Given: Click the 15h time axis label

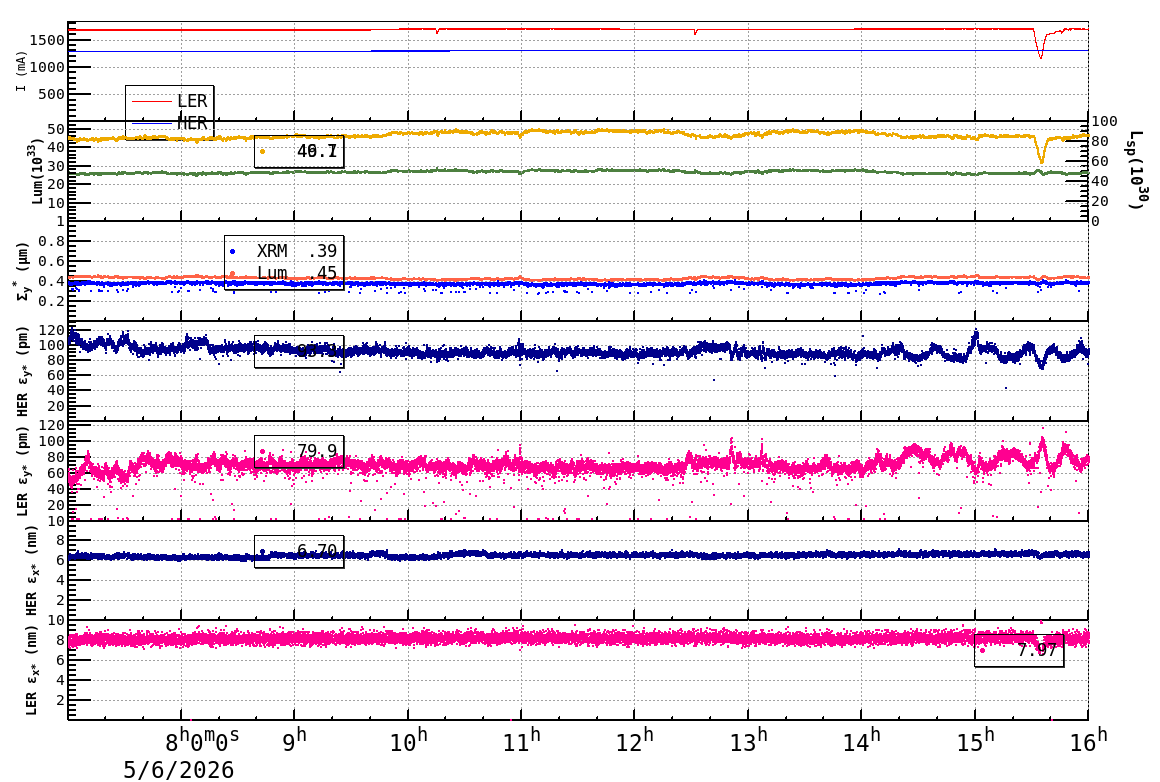Looking at the screenshot, I should pos(974,741).
